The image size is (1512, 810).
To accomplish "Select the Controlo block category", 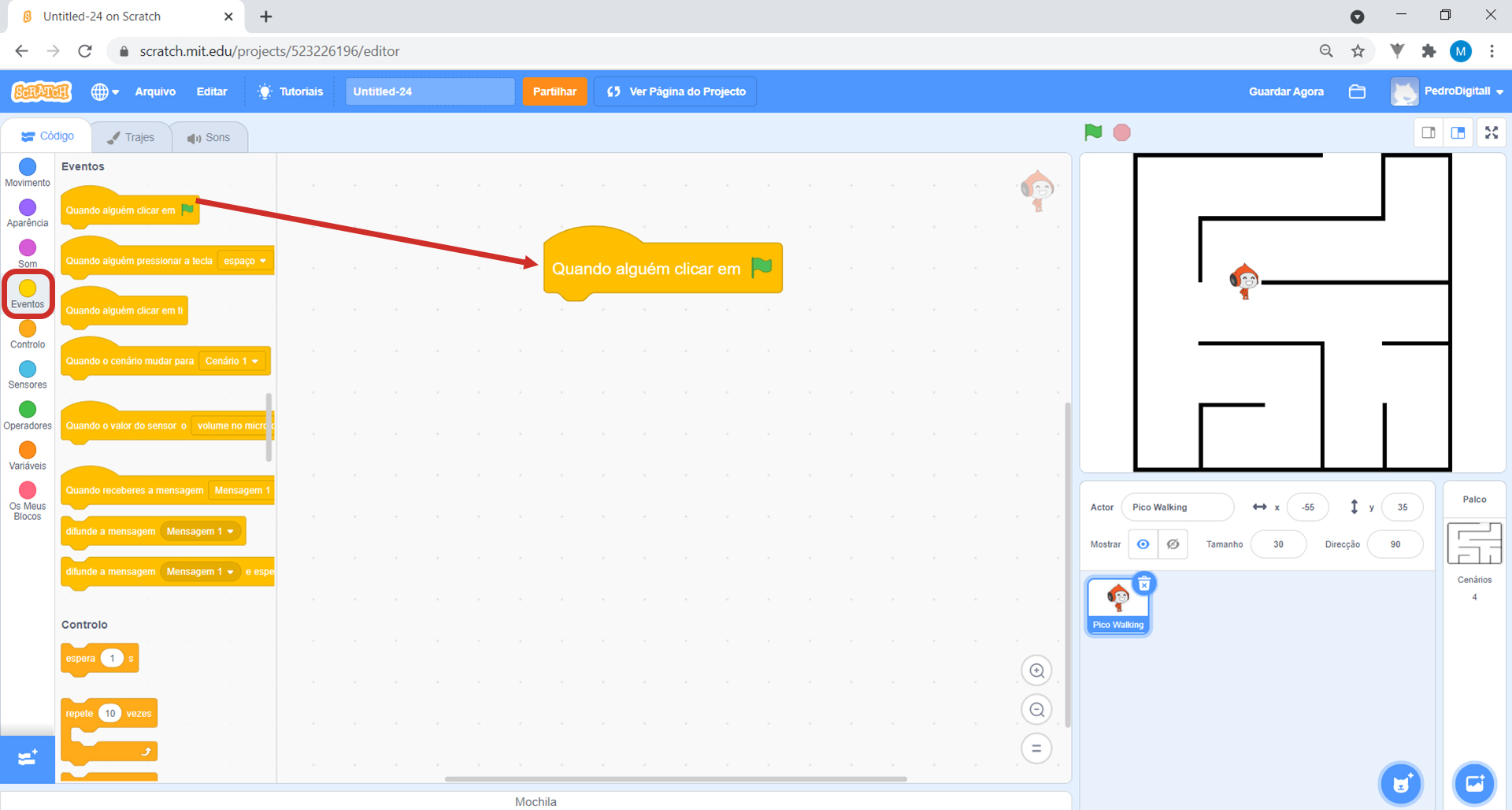I will coord(28,334).
